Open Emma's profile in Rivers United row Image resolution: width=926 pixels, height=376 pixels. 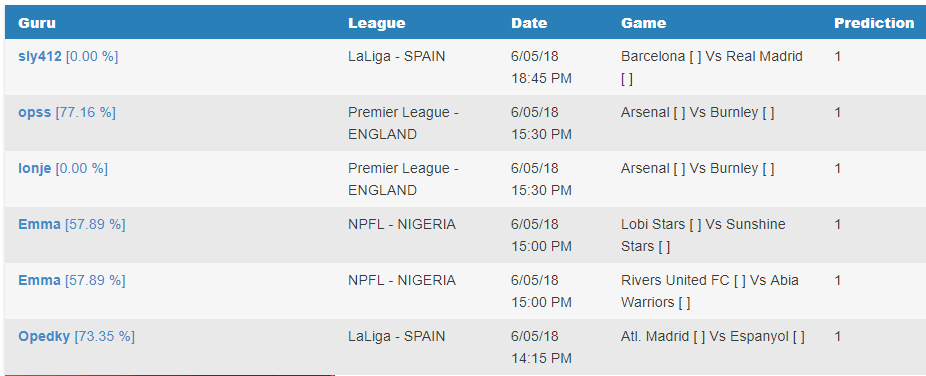[39, 280]
